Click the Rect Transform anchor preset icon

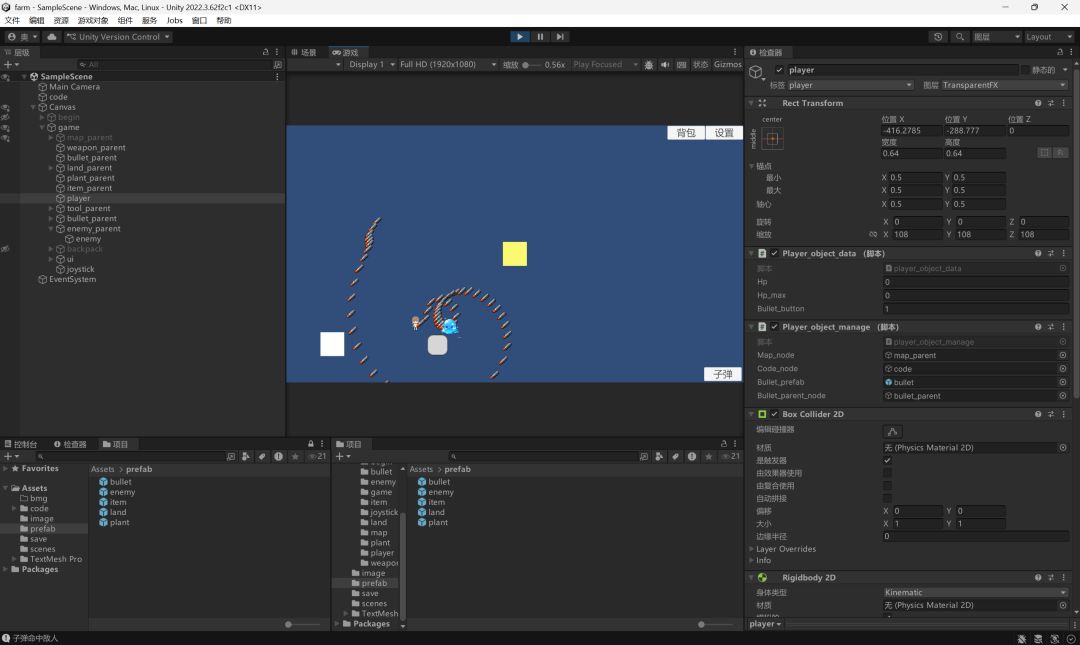tap(772, 139)
